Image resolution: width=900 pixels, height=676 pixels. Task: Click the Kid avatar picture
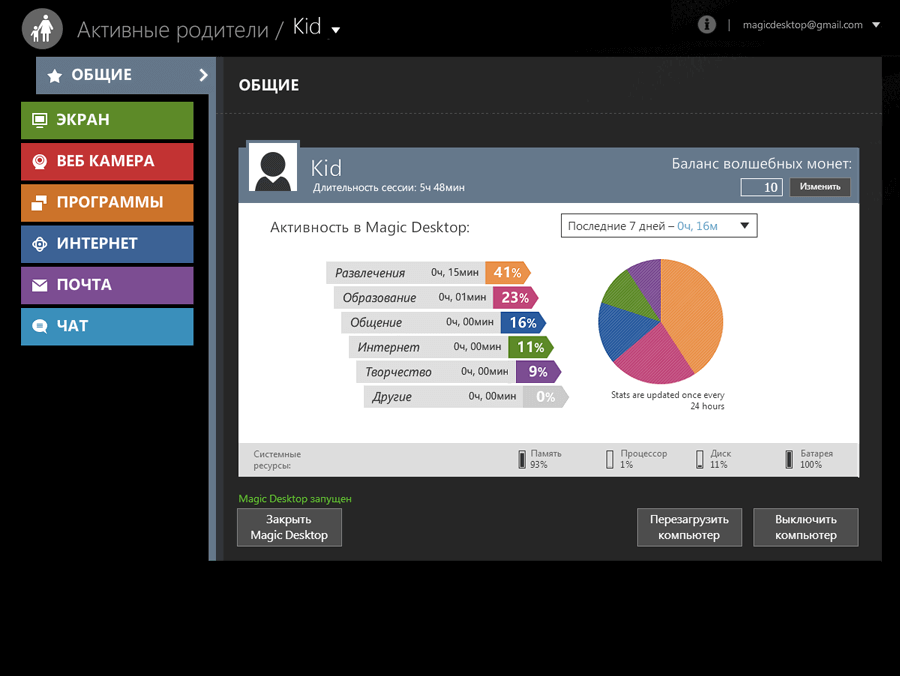point(273,167)
